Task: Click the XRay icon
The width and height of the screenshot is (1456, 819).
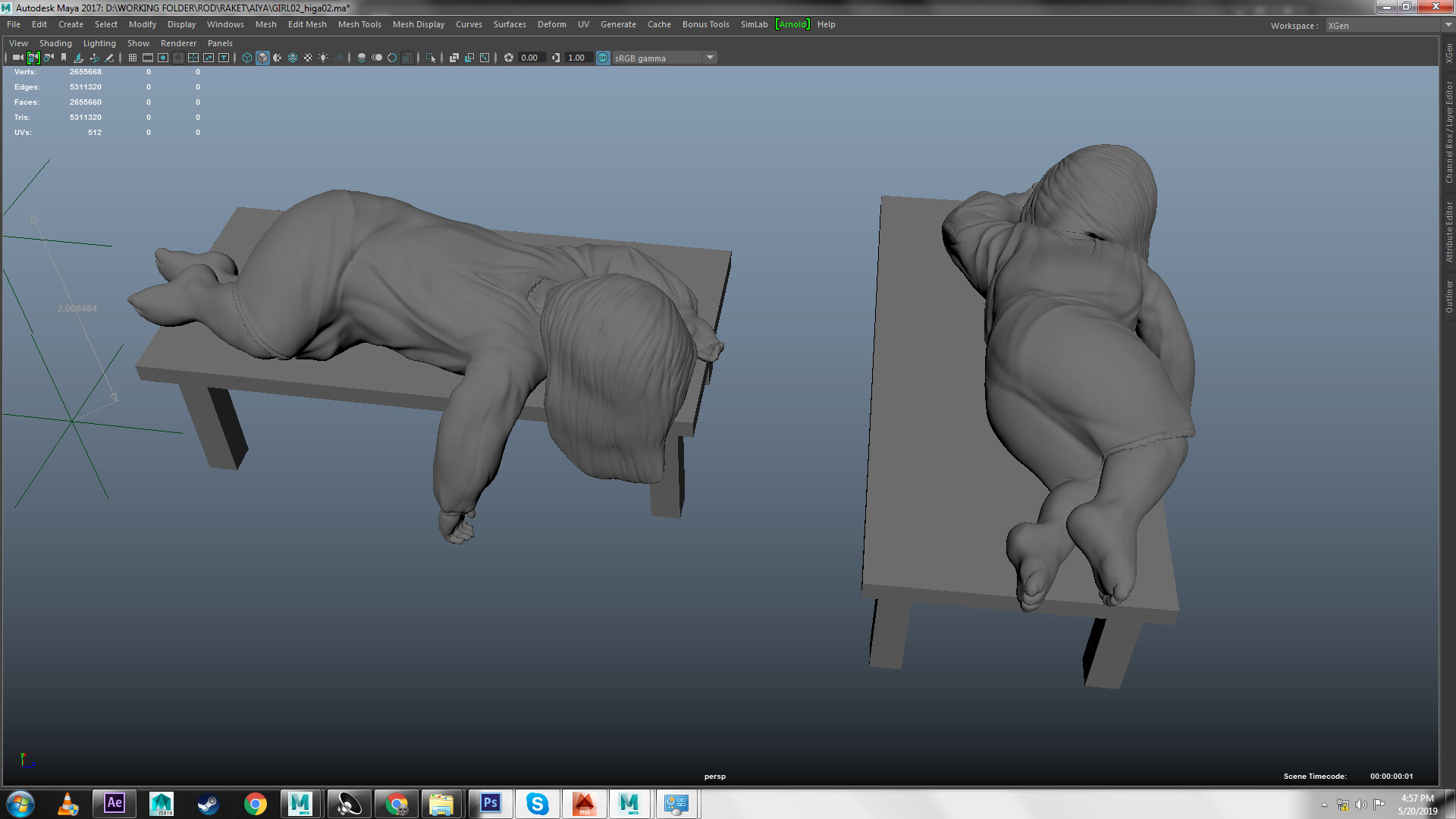Action: [454, 58]
